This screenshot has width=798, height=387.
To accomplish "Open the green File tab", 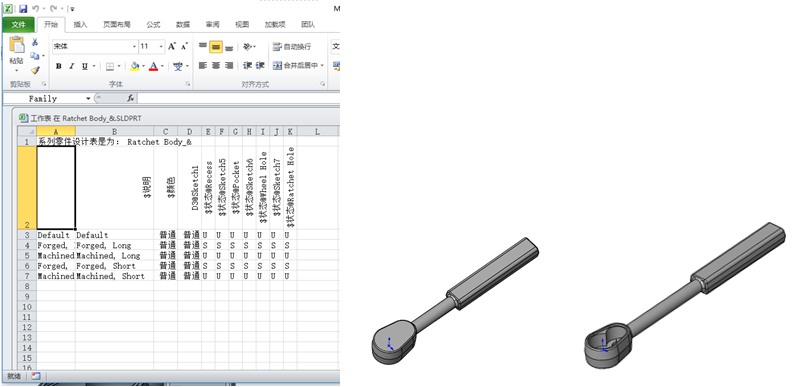I will click(x=18, y=24).
